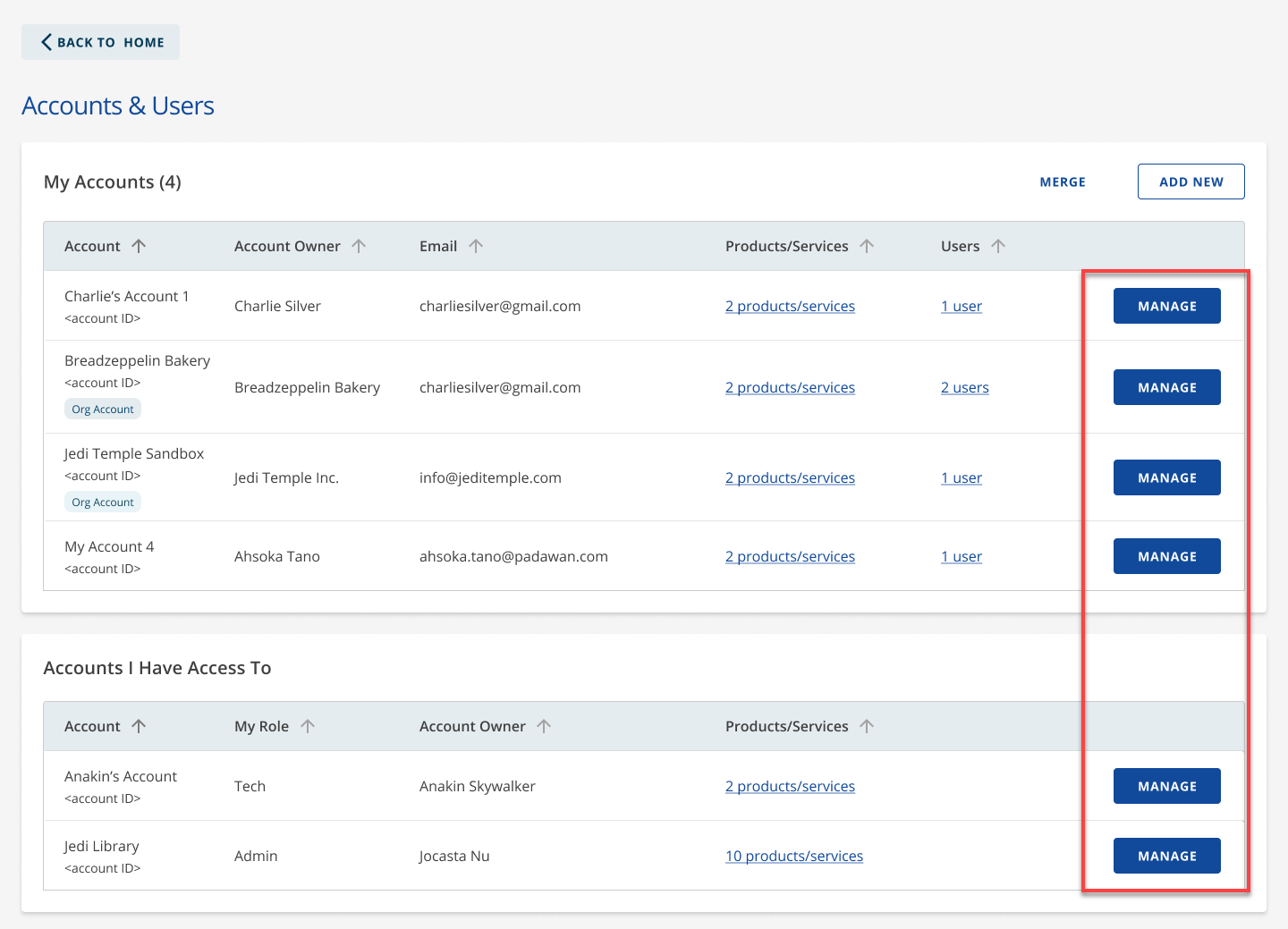1288x929 pixels.
Task: Select the My Account 4 name
Action: 109,546
